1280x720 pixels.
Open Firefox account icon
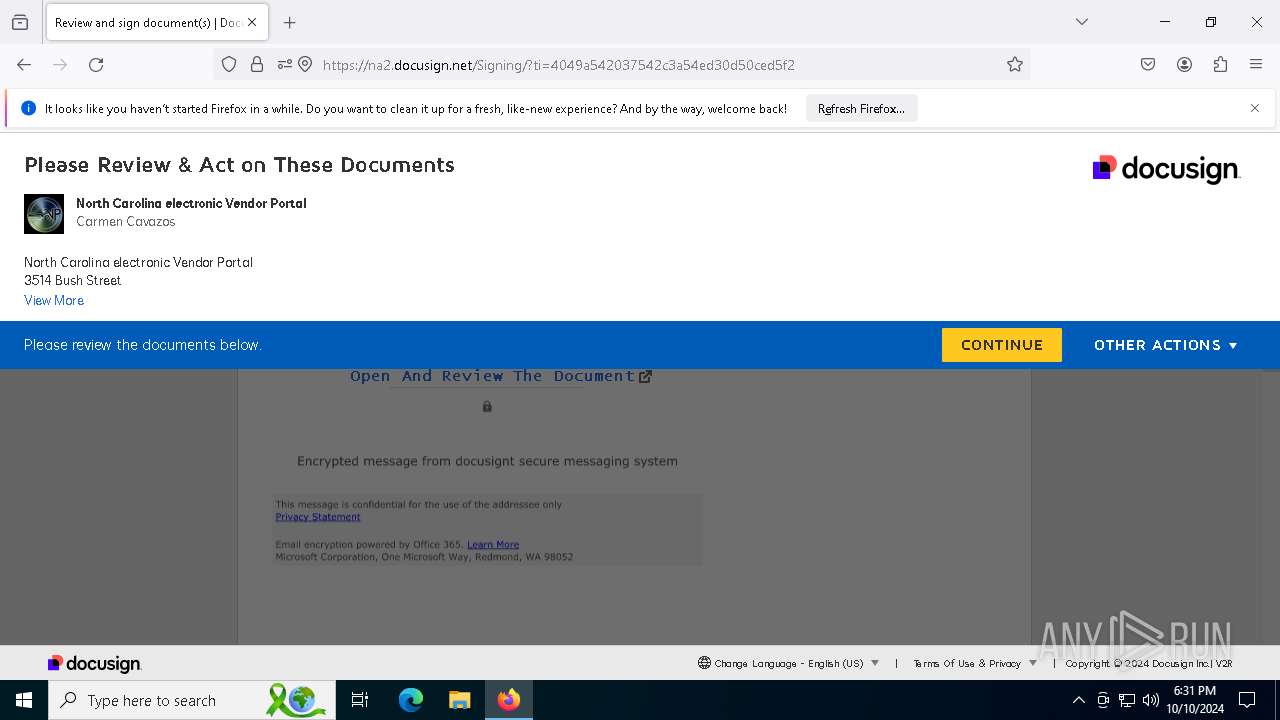(x=1184, y=65)
